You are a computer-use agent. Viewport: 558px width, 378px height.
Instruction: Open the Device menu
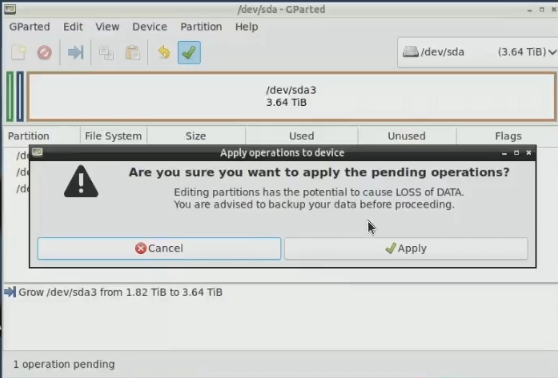click(x=149, y=27)
